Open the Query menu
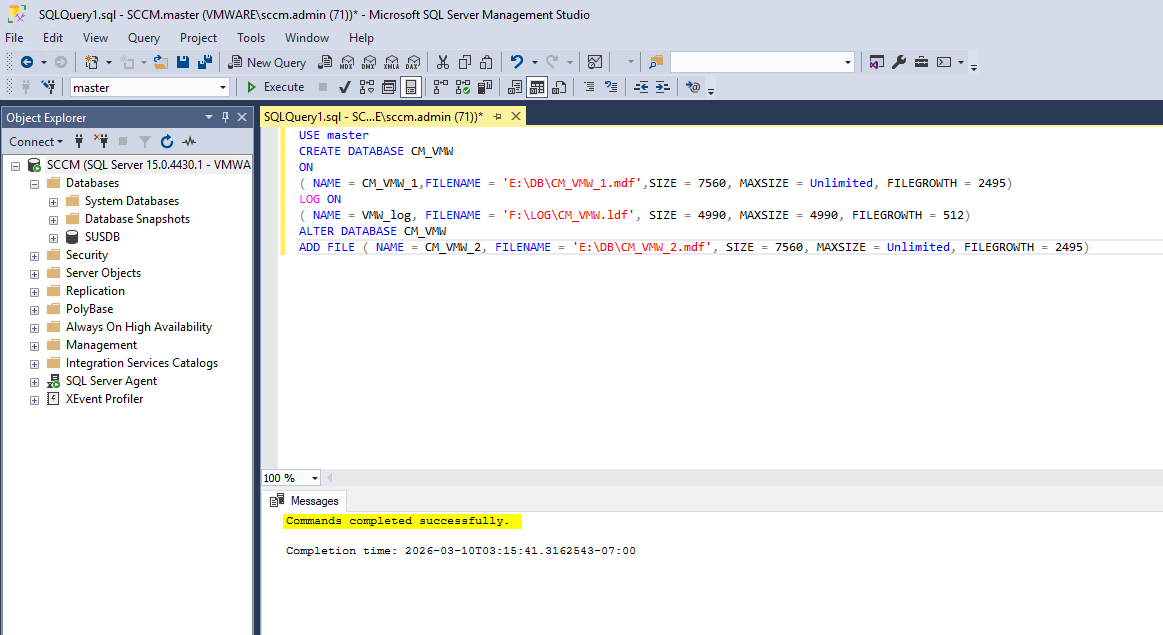Image resolution: width=1163 pixels, height=635 pixels. (144, 38)
